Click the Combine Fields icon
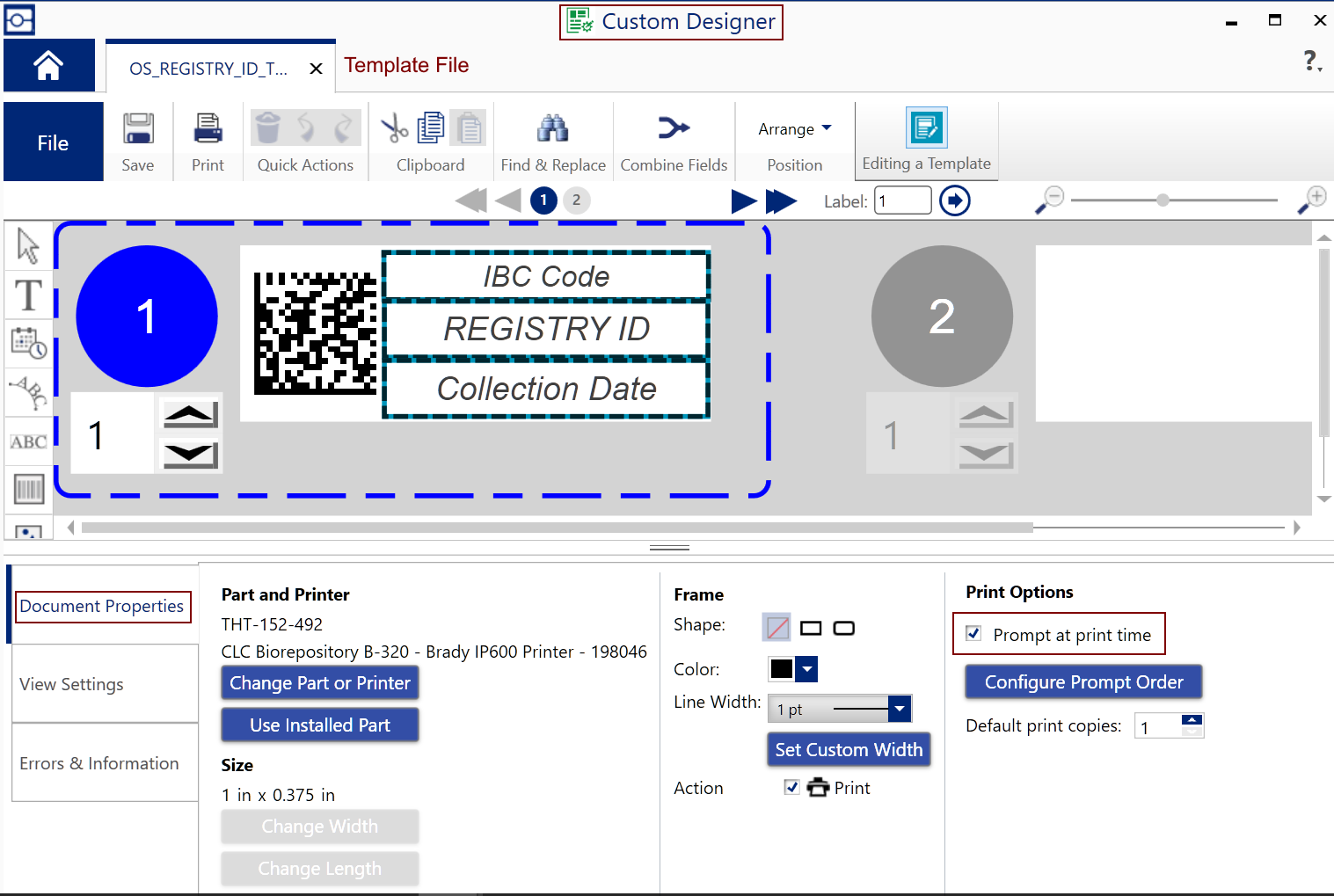Viewport: 1334px width, 896px height. coord(674,128)
